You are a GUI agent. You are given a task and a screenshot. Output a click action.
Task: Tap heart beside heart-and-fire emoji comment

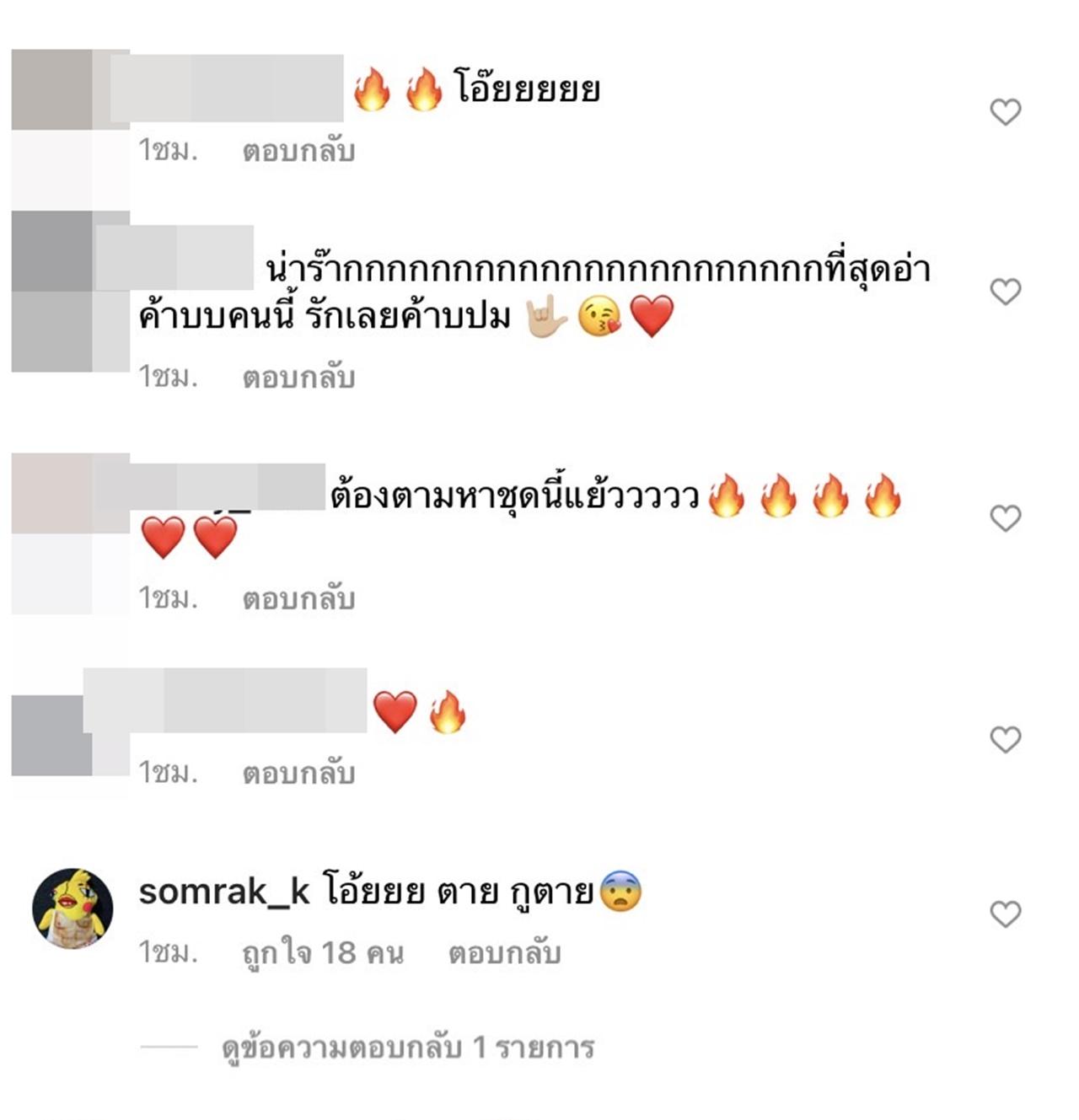(x=1005, y=739)
